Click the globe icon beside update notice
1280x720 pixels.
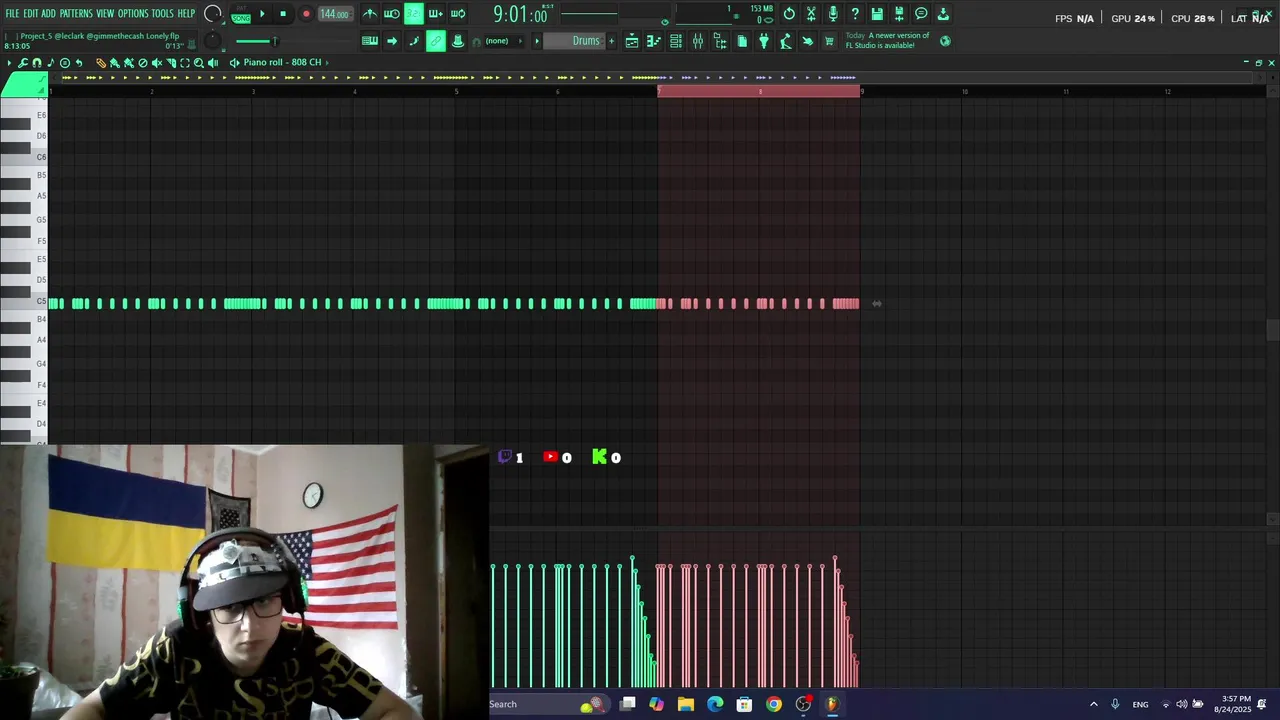(x=945, y=41)
